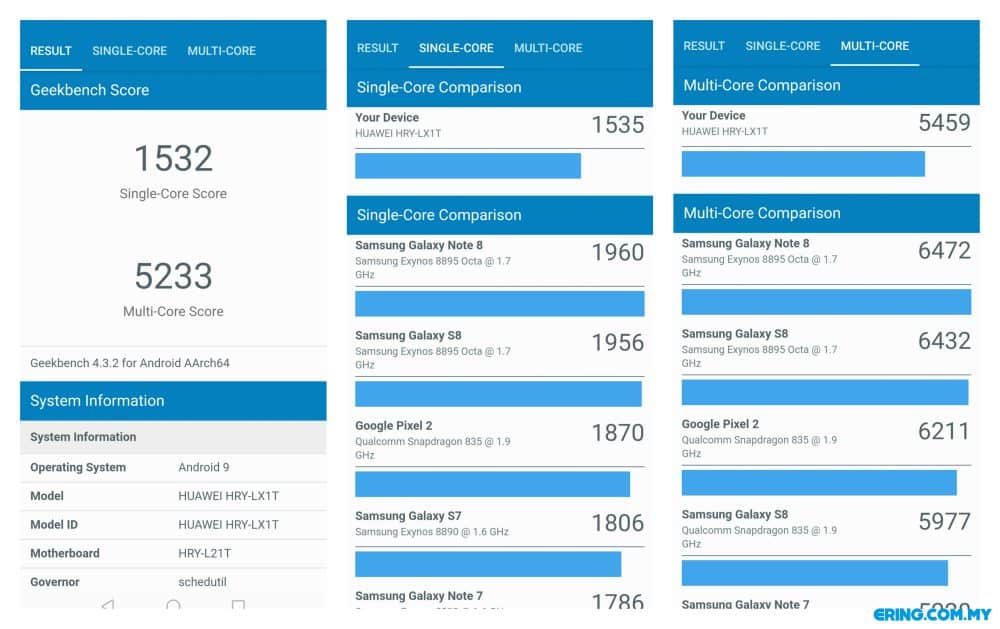
Task: Click the Galaxy S7 1806 score bar
Action: (488, 564)
